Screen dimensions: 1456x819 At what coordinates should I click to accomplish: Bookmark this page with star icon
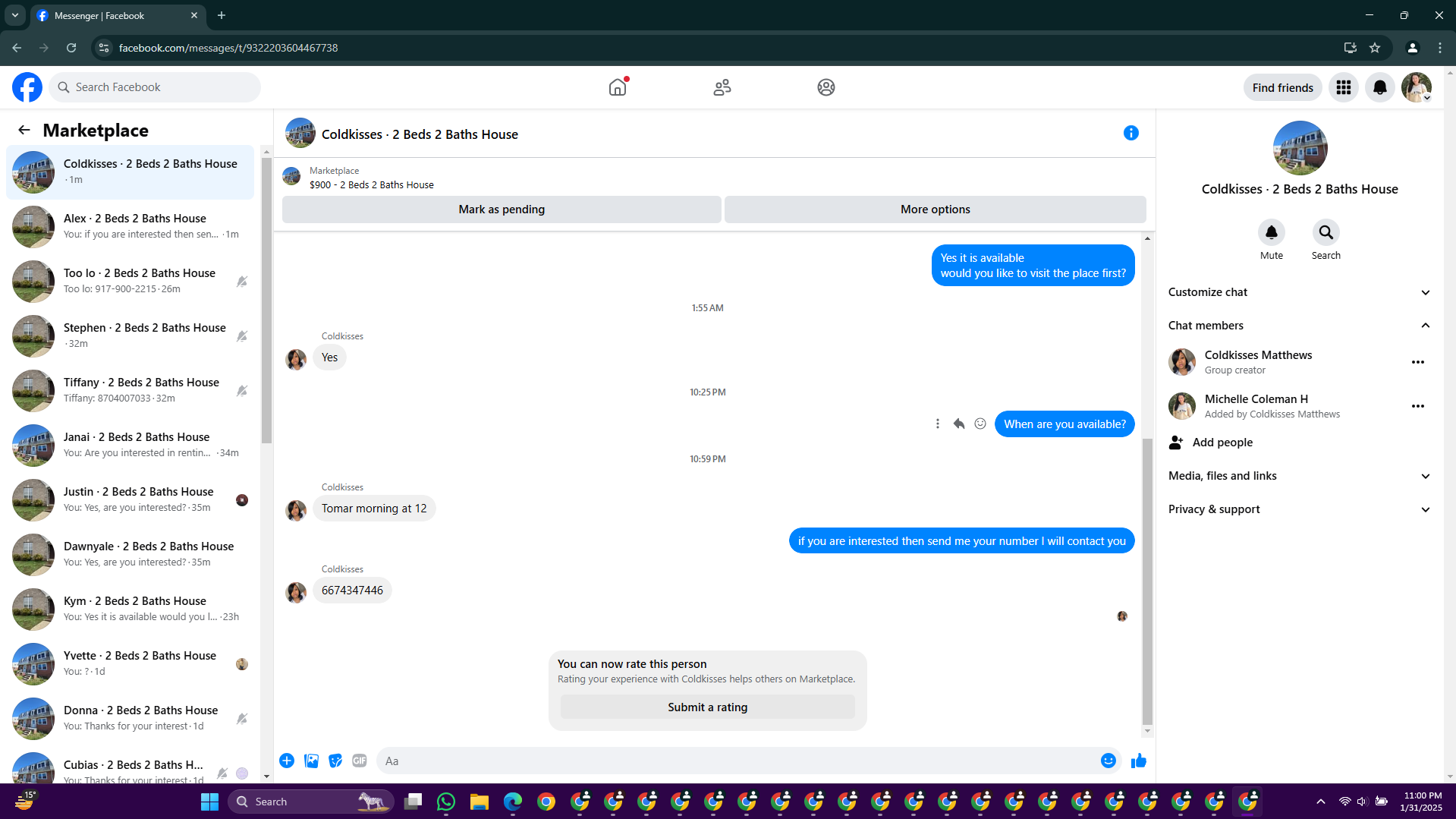coord(1375,48)
